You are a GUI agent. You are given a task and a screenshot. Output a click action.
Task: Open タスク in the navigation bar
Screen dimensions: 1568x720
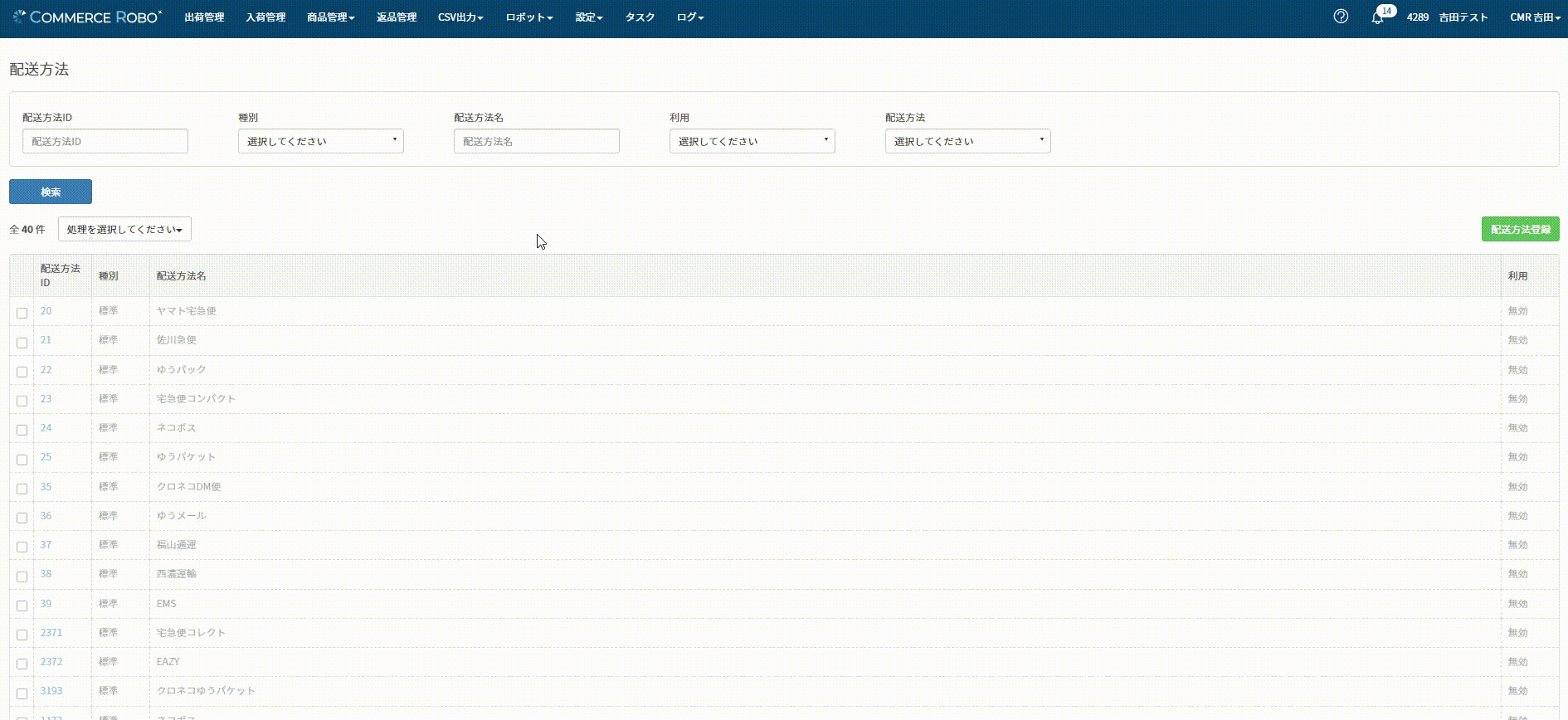click(640, 17)
